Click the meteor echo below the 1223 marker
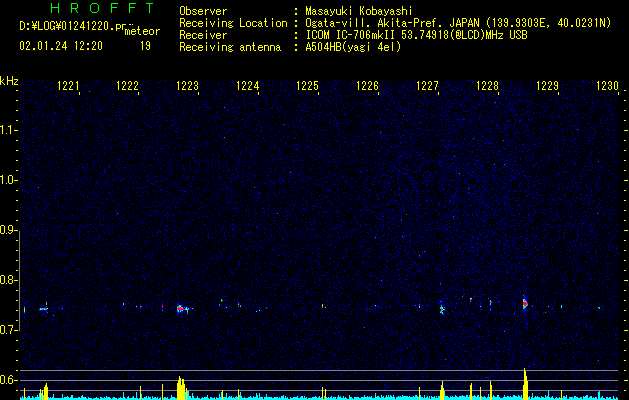The image size is (629, 400). [x=183, y=309]
